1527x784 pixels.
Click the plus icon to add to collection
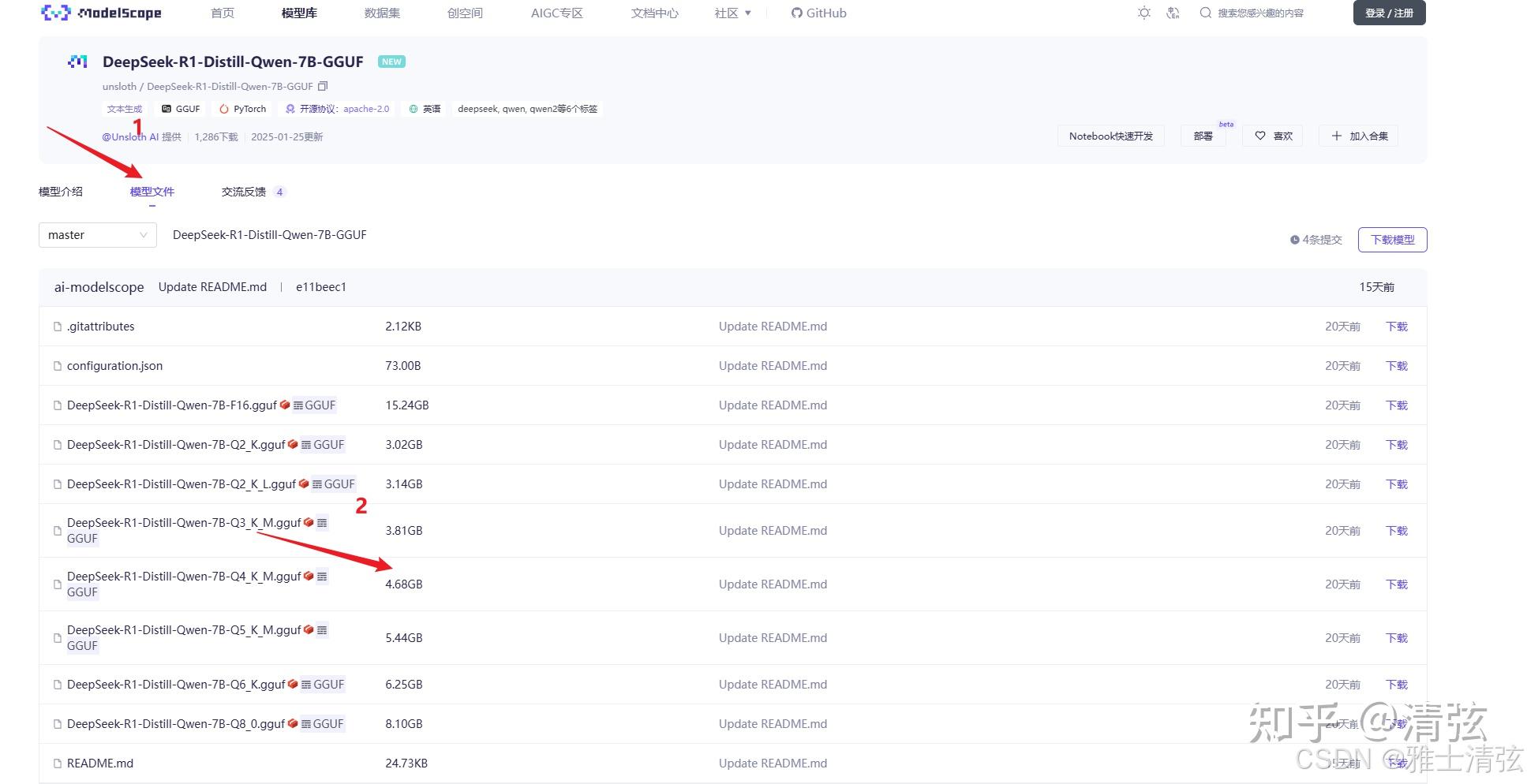click(1337, 136)
